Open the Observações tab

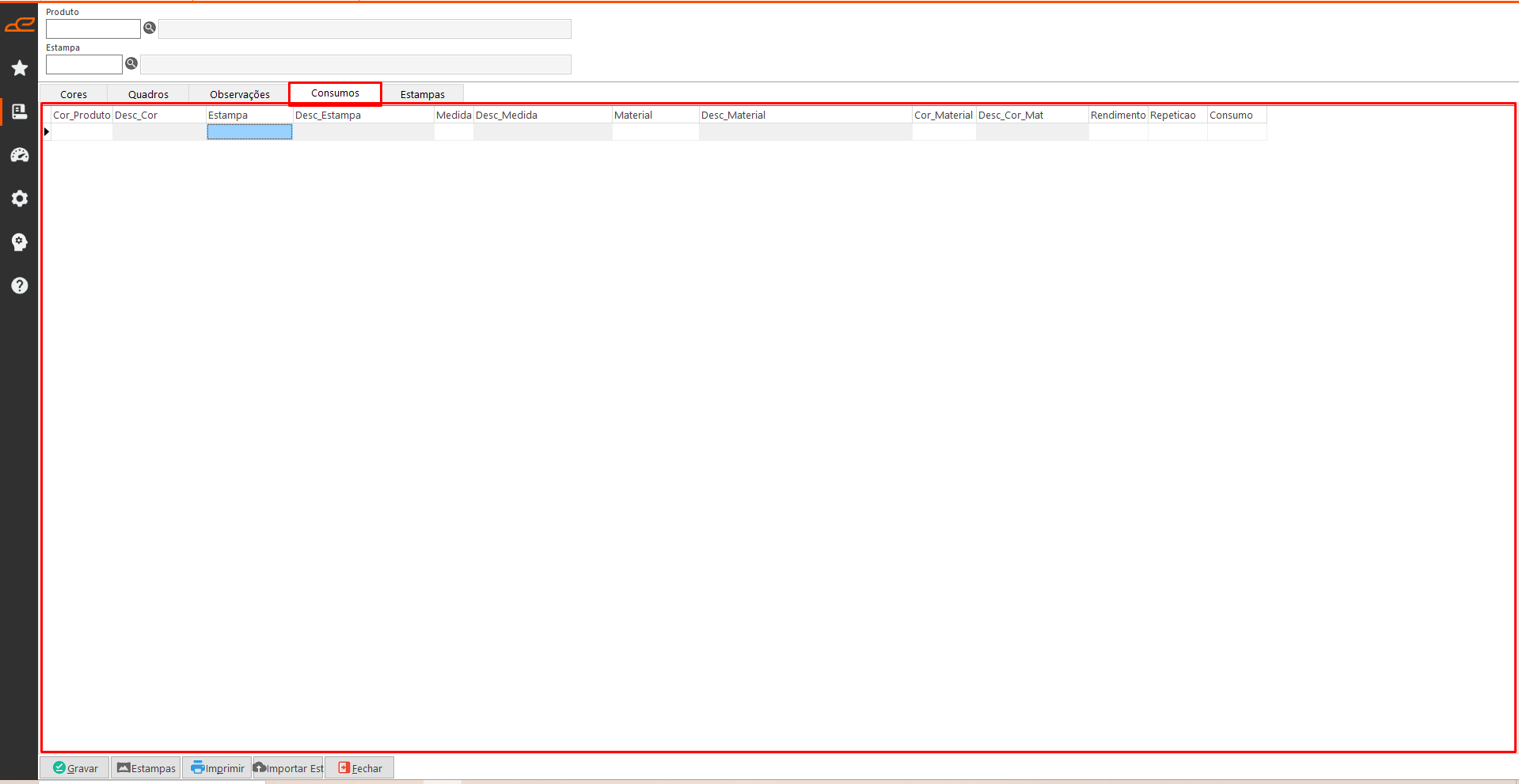coord(239,94)
